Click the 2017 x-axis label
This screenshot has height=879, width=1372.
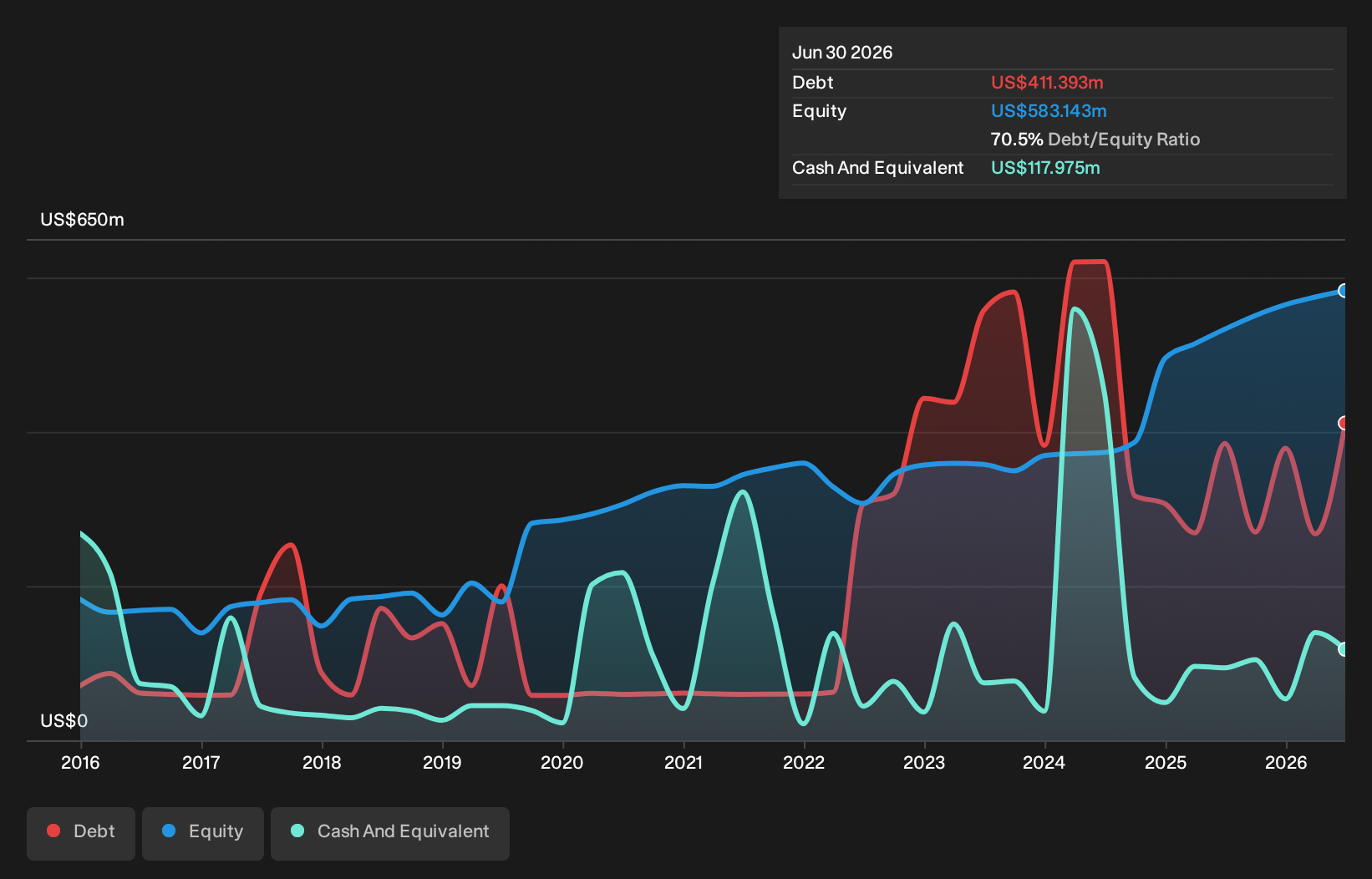tap(201, 762)
